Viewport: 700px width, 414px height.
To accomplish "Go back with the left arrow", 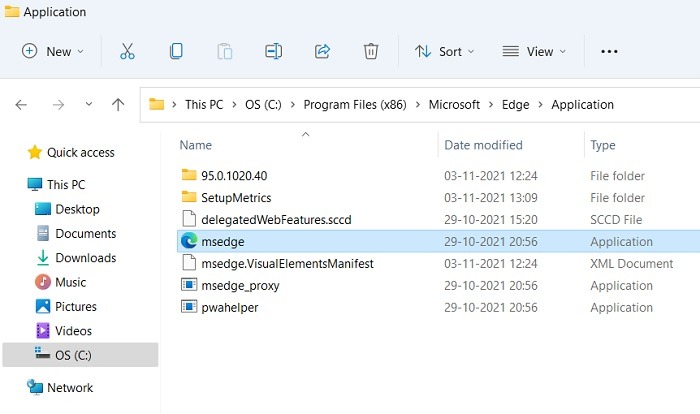I will coord(21,105).
